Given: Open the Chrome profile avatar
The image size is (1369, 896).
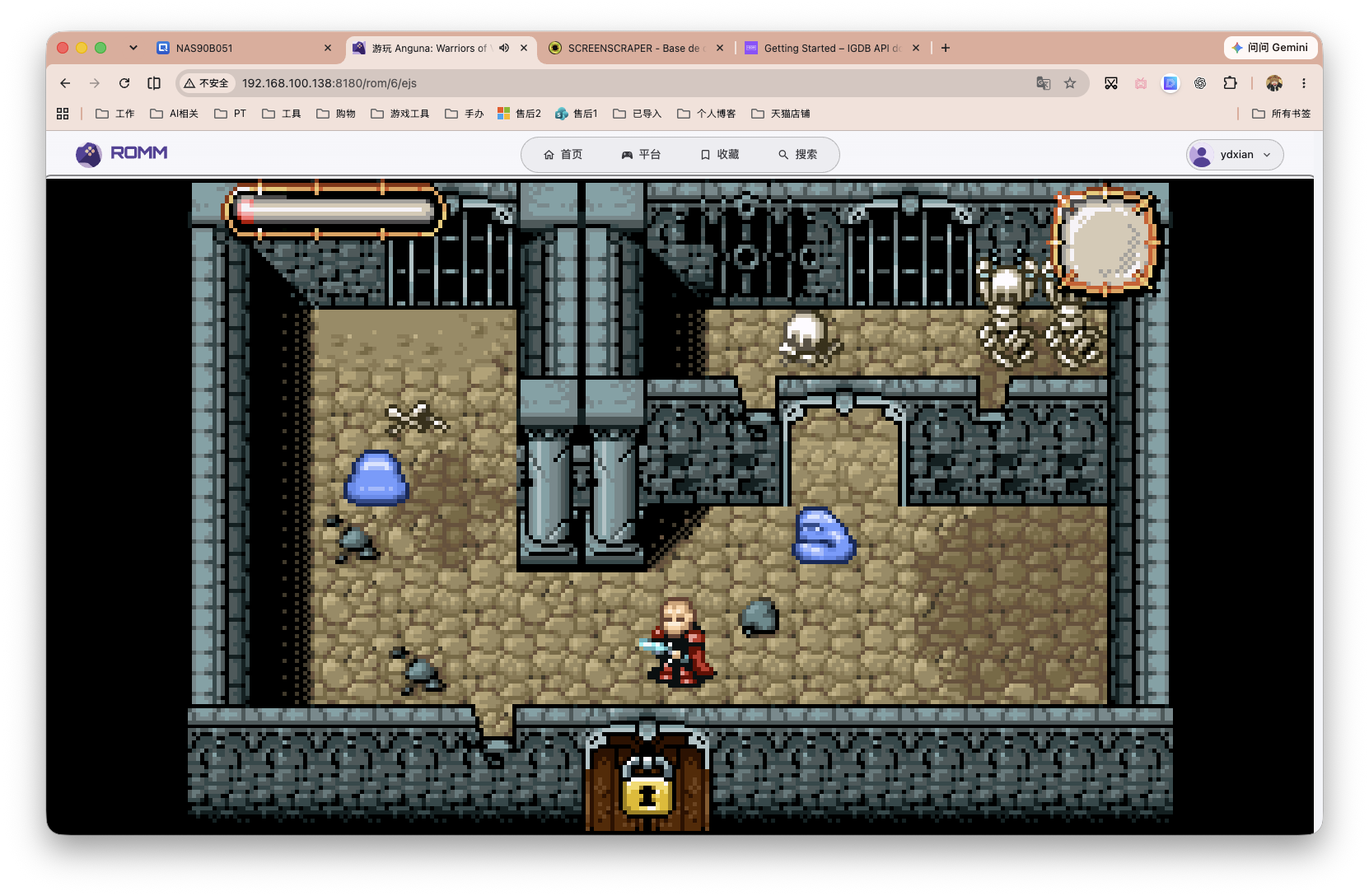Looking at the screenshot, I should tap(1274, 83).
